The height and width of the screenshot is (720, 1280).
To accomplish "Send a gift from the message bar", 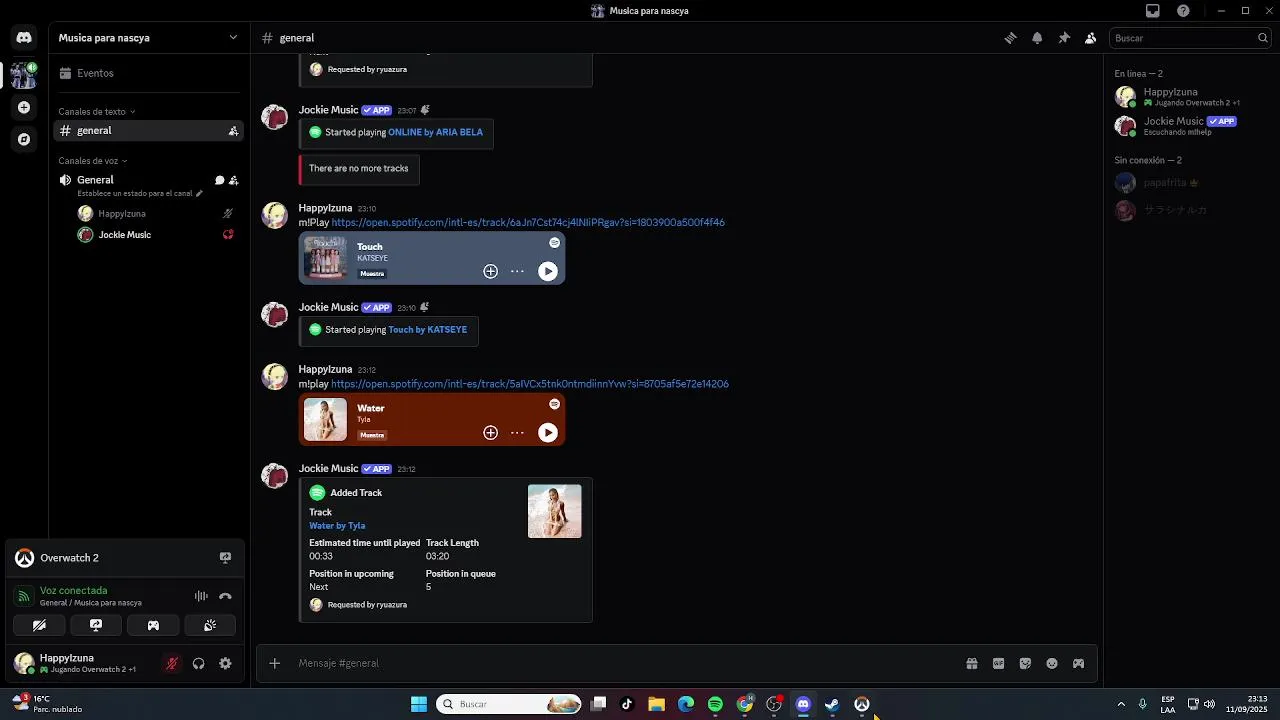I will (971, 663).
